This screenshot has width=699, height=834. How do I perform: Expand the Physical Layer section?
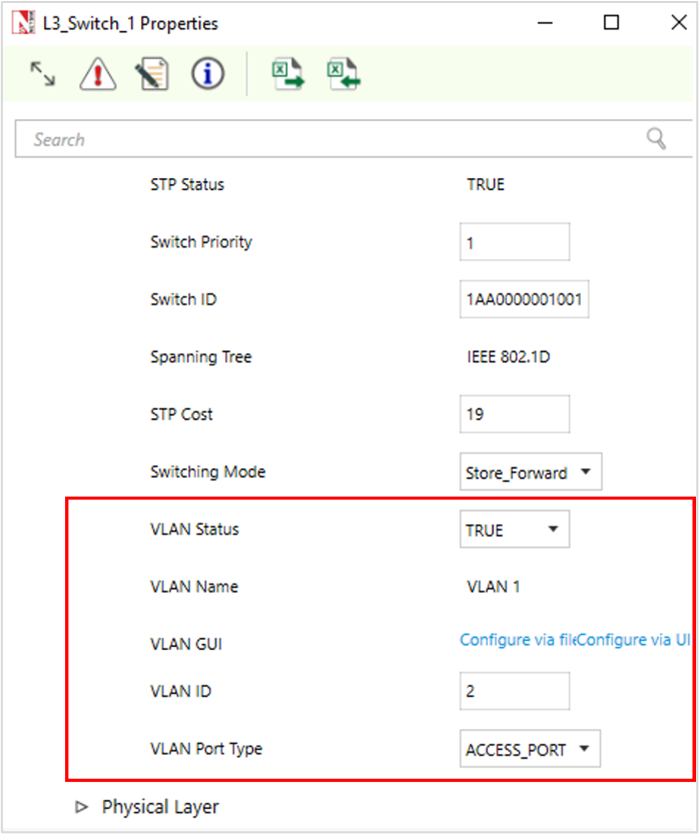pyautogui.click(x=82, y=807)
